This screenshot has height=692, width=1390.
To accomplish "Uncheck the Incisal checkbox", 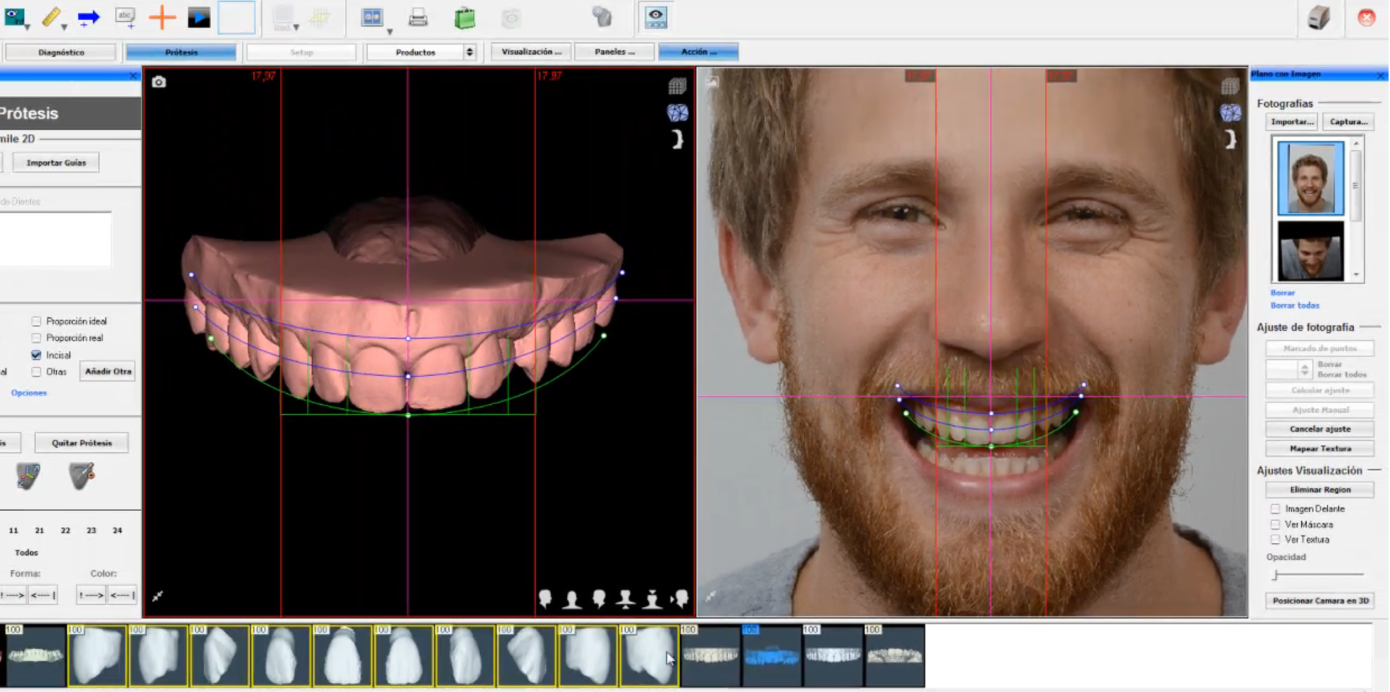I will coord(36,354).
